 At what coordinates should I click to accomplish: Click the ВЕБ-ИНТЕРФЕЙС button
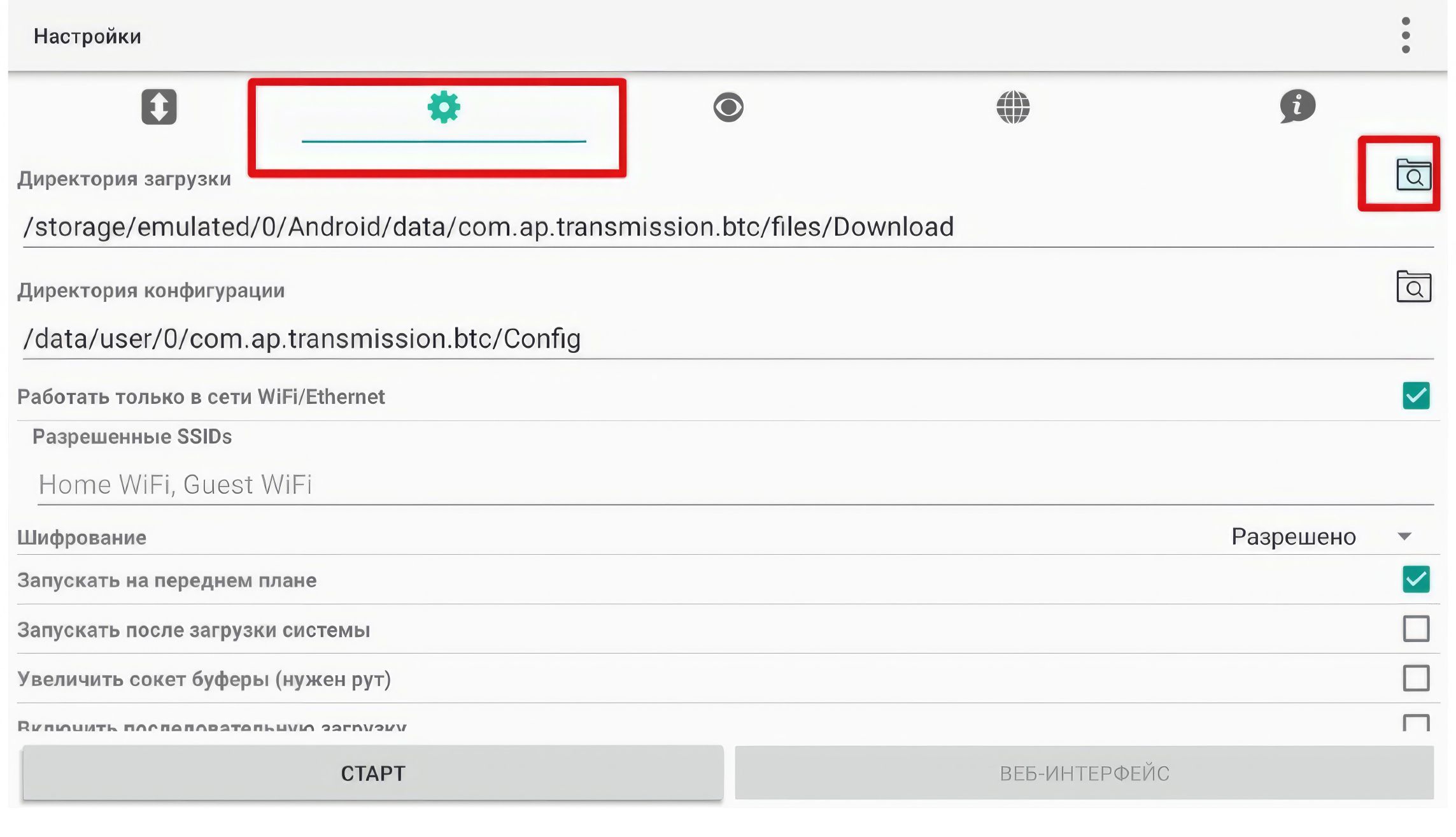point(1084,773)
